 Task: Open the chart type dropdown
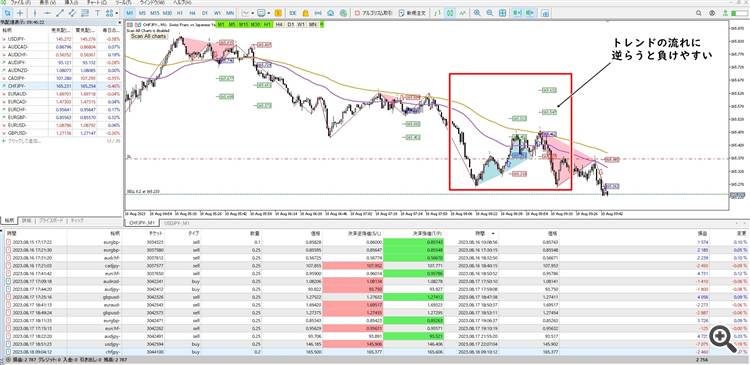tap(248, 13)
